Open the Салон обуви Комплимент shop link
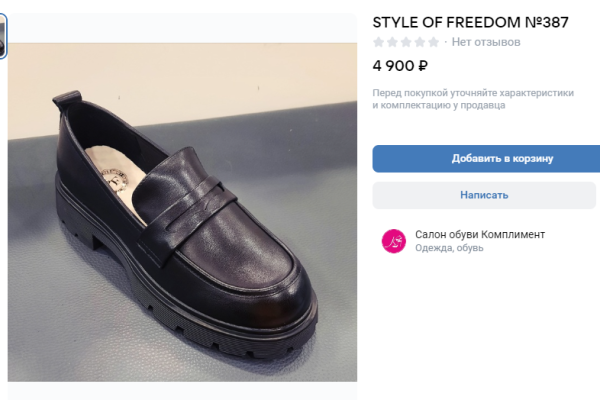600x400 pixels. click(x=480, y=234)
